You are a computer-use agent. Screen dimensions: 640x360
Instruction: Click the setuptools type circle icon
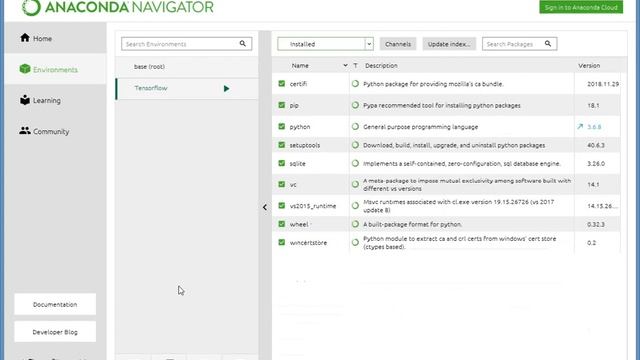(355, 145)
